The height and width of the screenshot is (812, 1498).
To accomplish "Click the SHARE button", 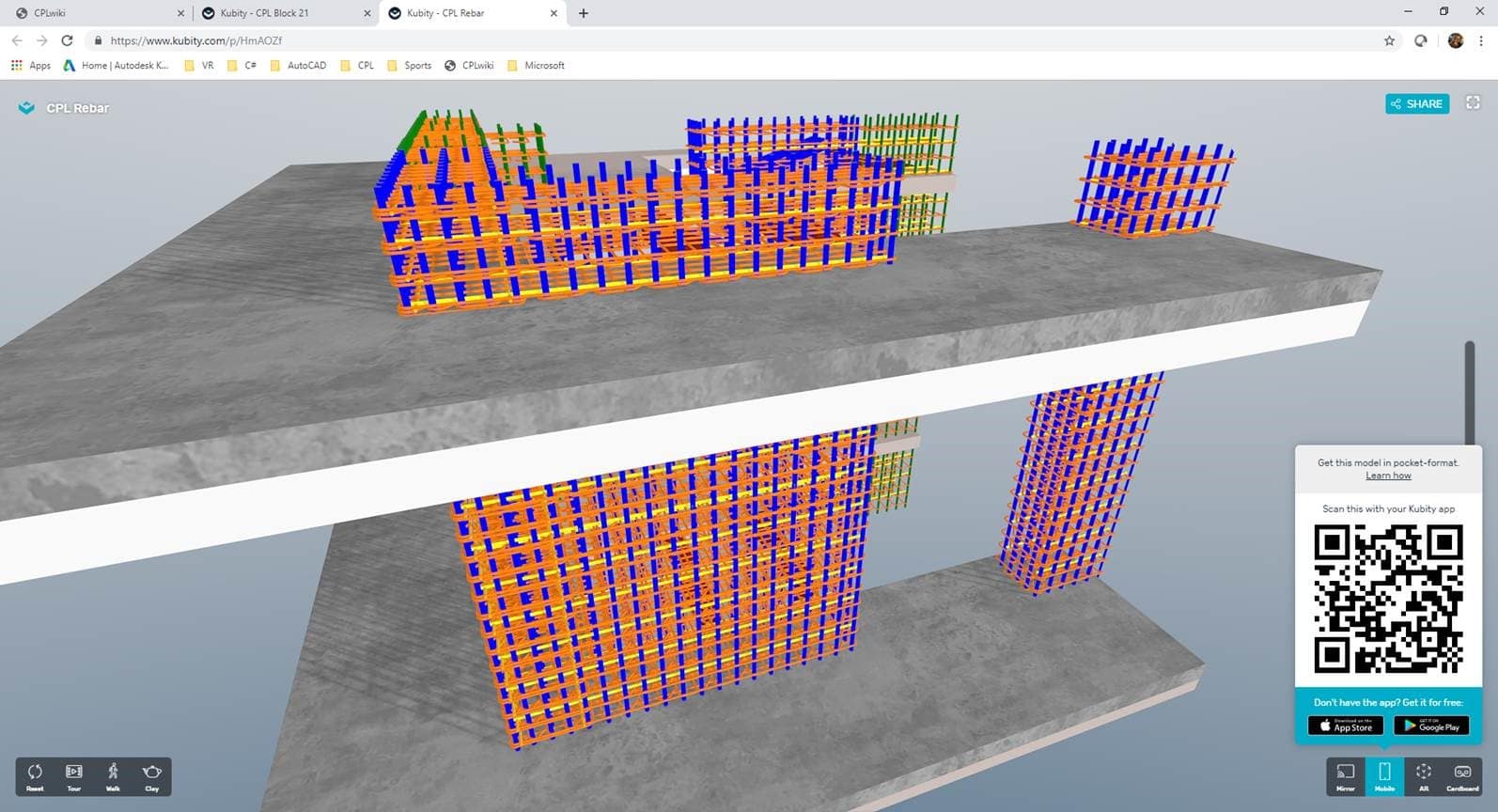I will [x=1416, y=103].
